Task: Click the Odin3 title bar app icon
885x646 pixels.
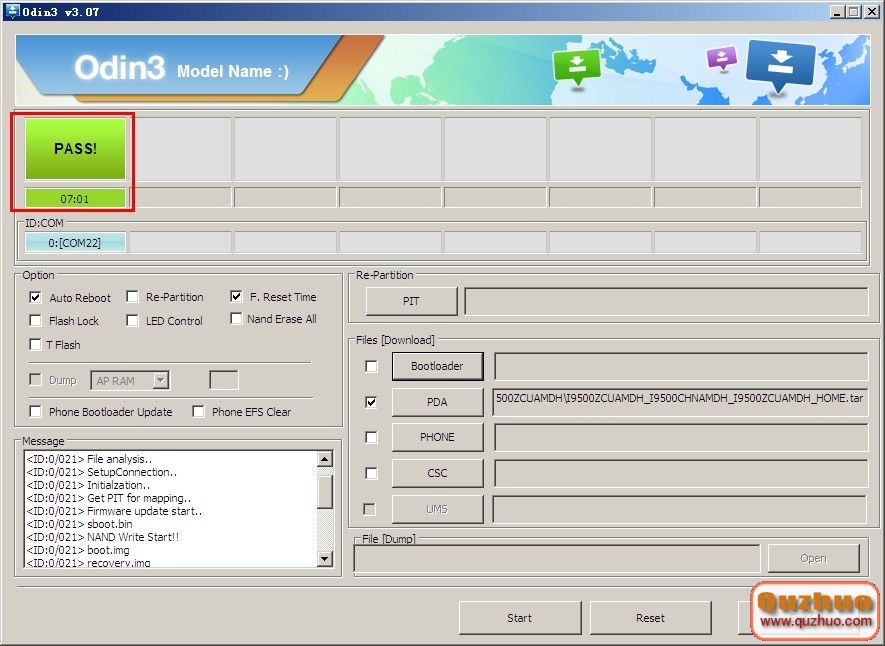Action: pos(11,11)
